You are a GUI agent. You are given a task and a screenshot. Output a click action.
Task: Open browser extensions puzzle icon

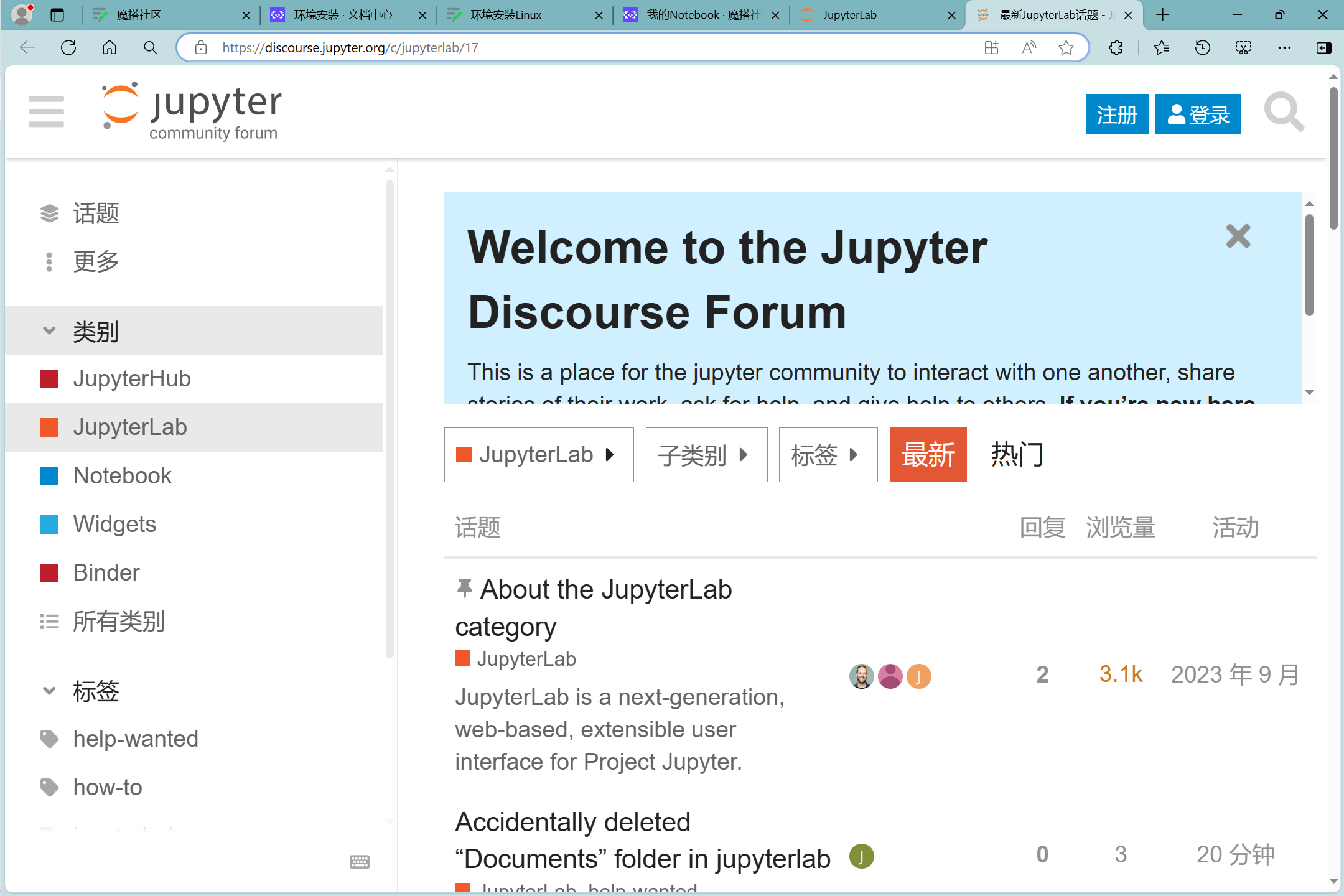pyautogui.click(x=1116, y=48)
